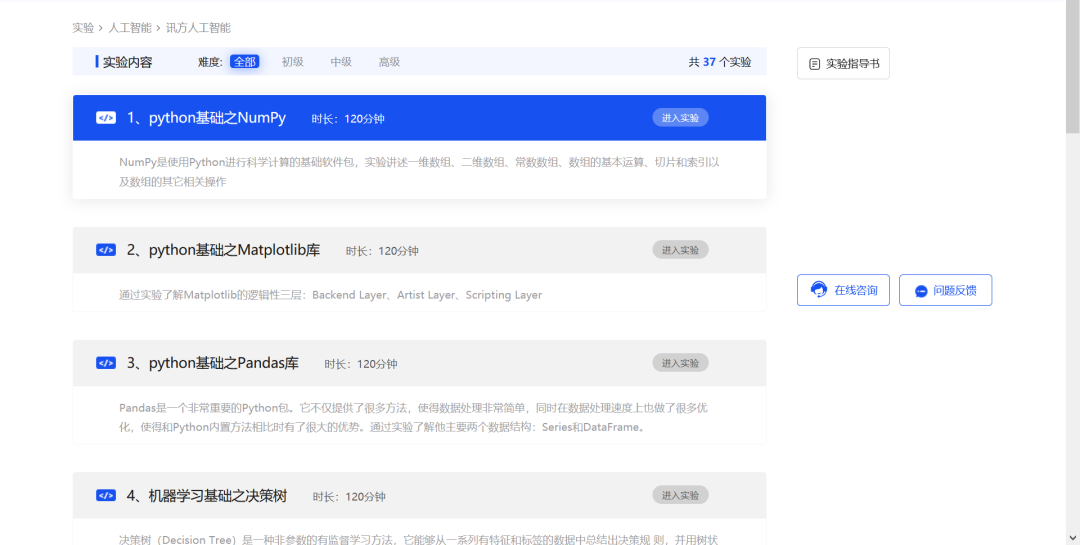Image resolution: width=1080 pixels, height=545 pixels.
Task: Go to 实验 in the breadcrumb
Action: click(x=83, y=28)
